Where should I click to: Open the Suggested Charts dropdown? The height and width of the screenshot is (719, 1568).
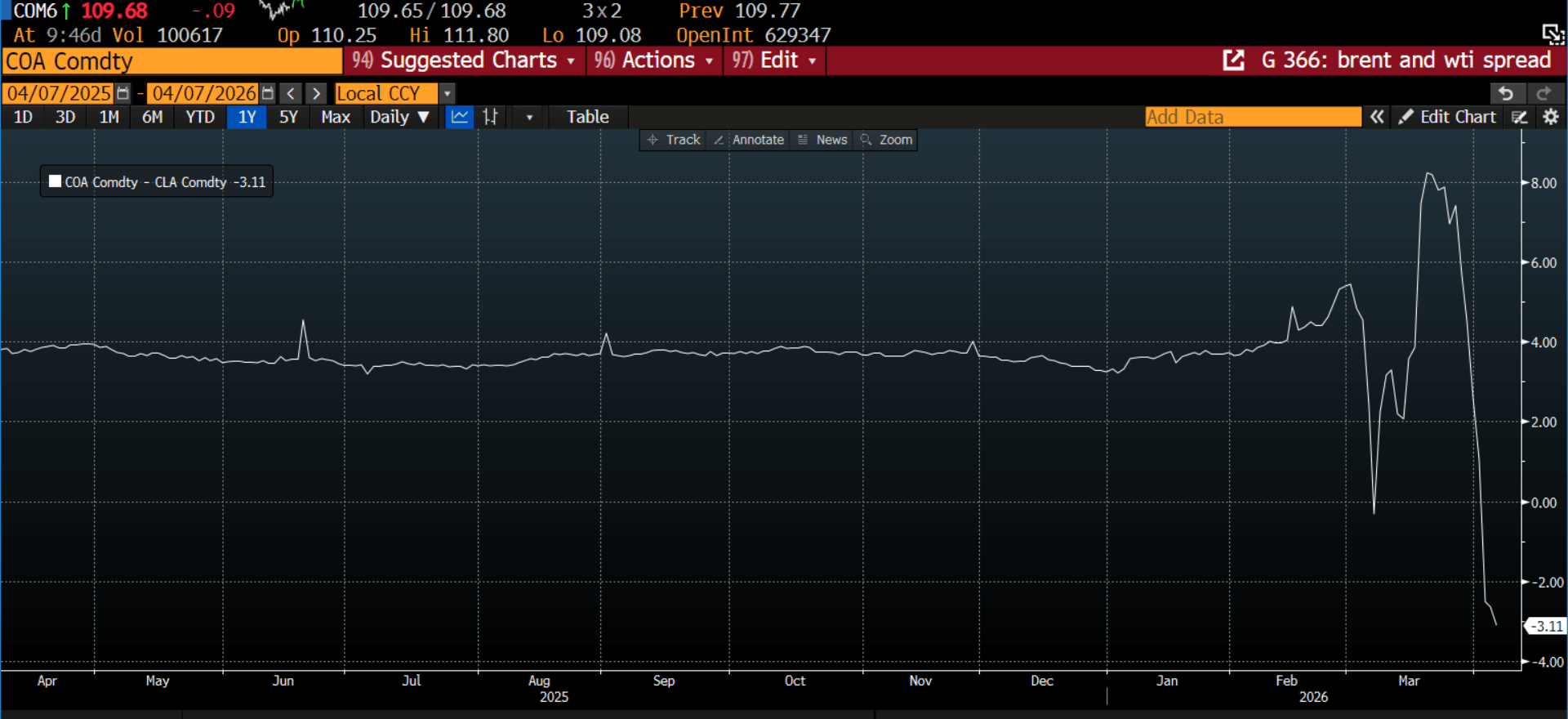pos(464,60)
